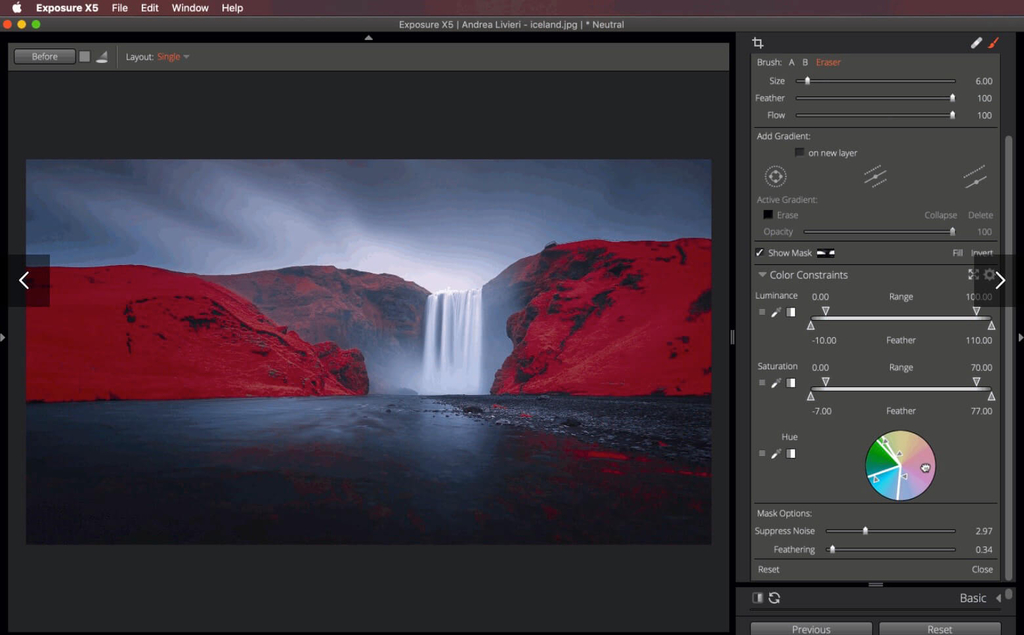The width and height of the screenshot is (1024, 635).
Task: Select the Crop tool
Action: [758, 42]
